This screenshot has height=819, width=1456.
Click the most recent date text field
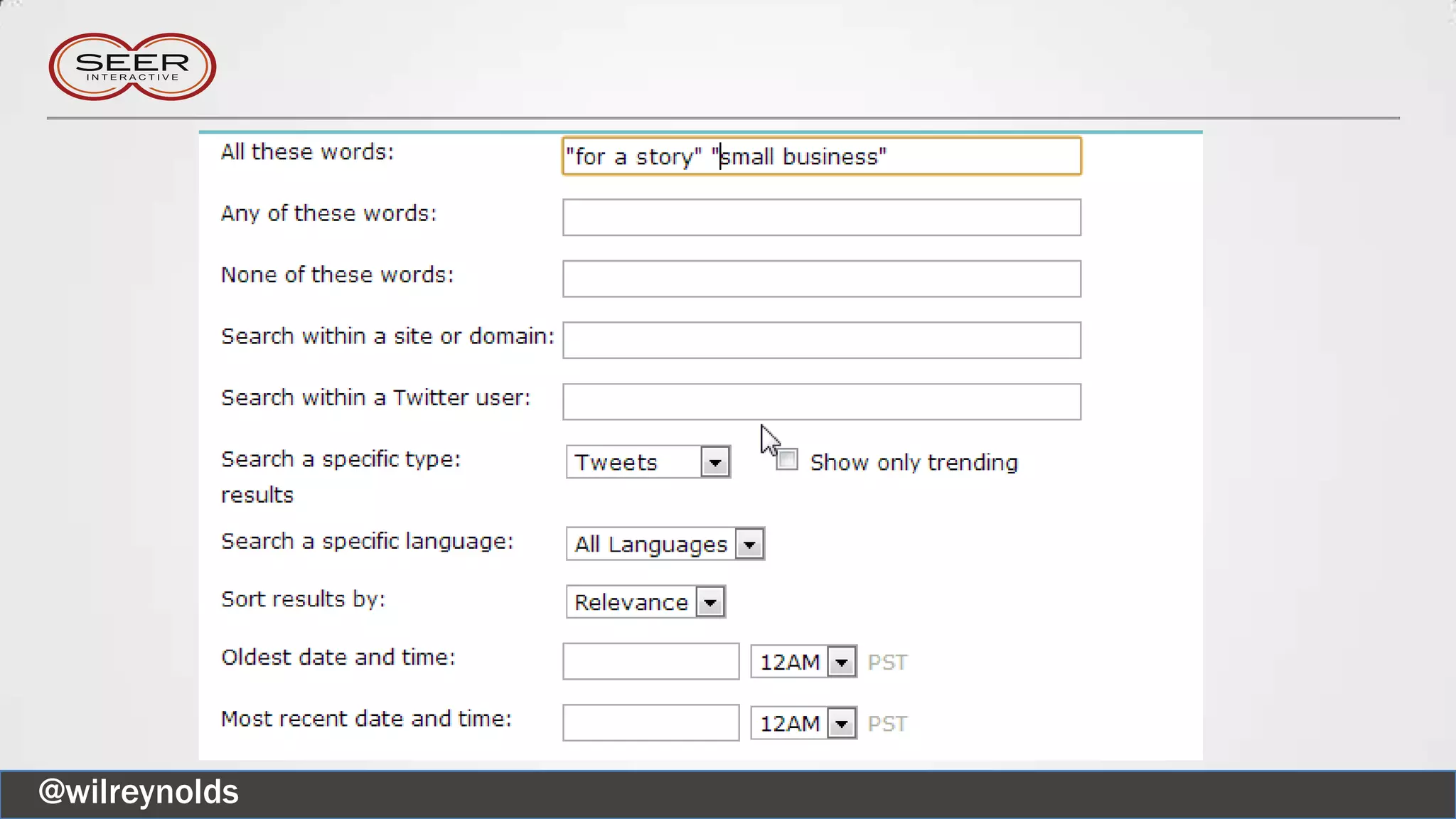coord(651,723)
